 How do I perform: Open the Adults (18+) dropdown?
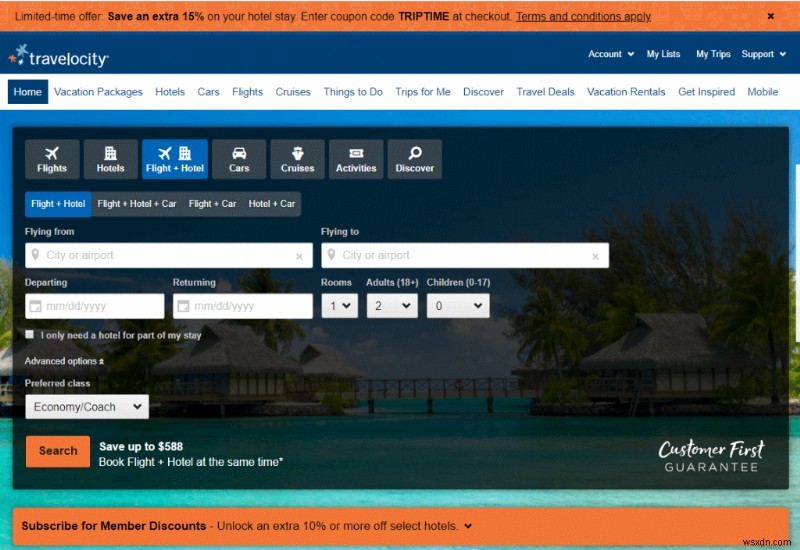coord(392,306)
